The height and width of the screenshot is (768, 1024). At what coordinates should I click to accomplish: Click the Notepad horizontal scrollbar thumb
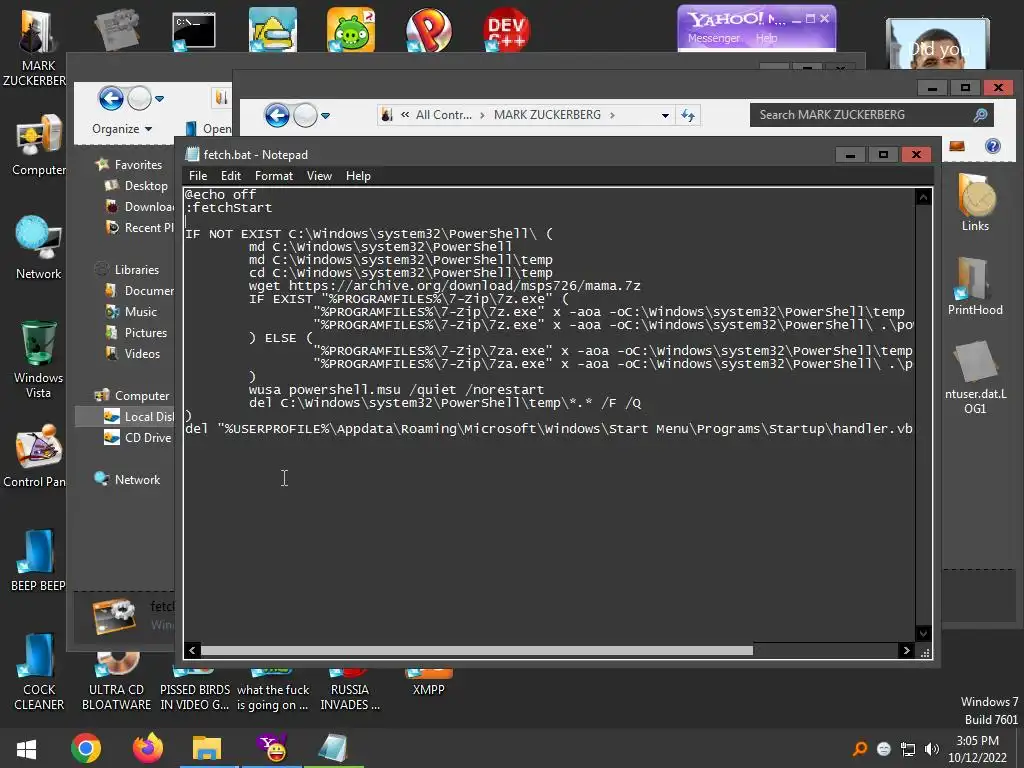point(477,650)
